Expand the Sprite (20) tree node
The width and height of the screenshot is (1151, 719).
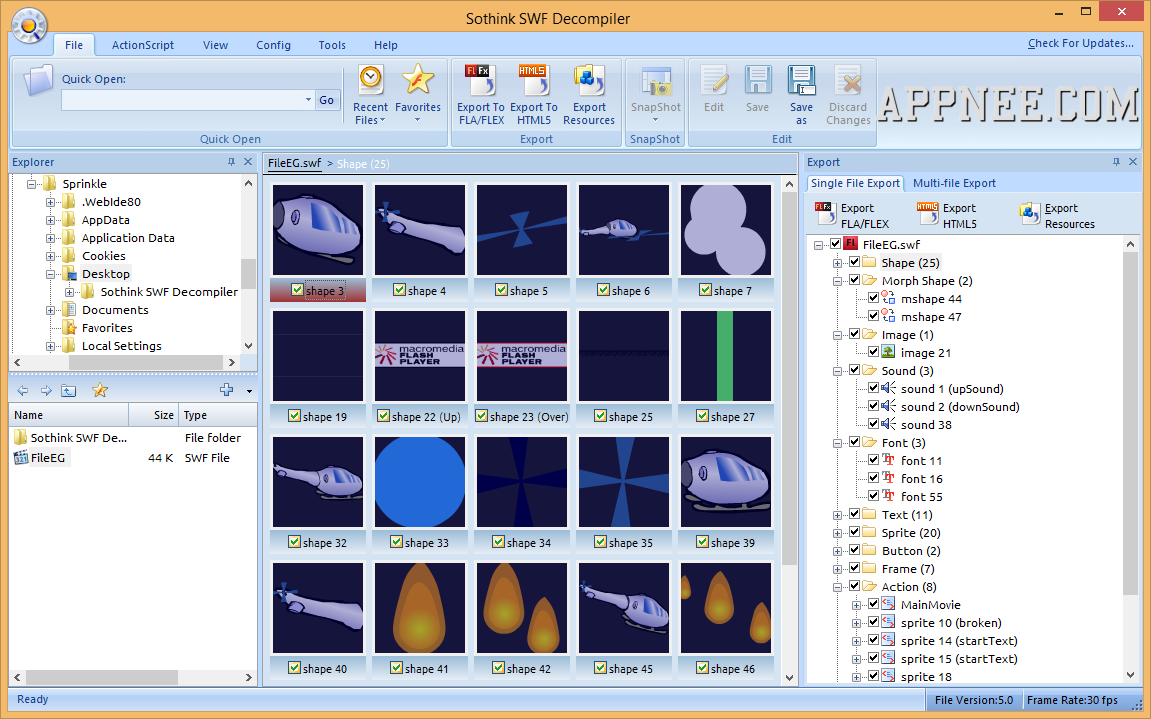click(838, 533)
